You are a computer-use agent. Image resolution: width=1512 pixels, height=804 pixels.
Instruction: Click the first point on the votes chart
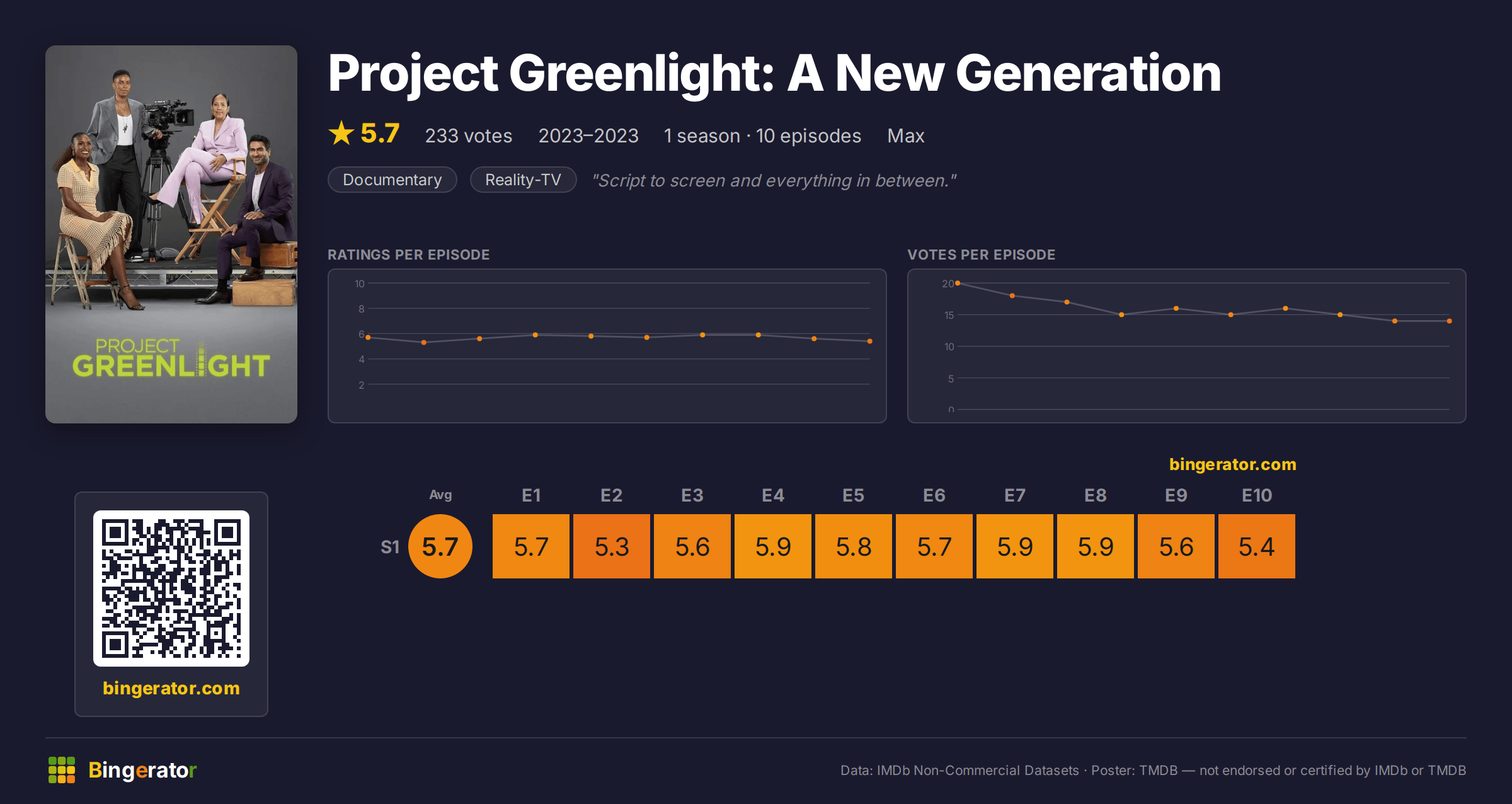coord(958,284)
